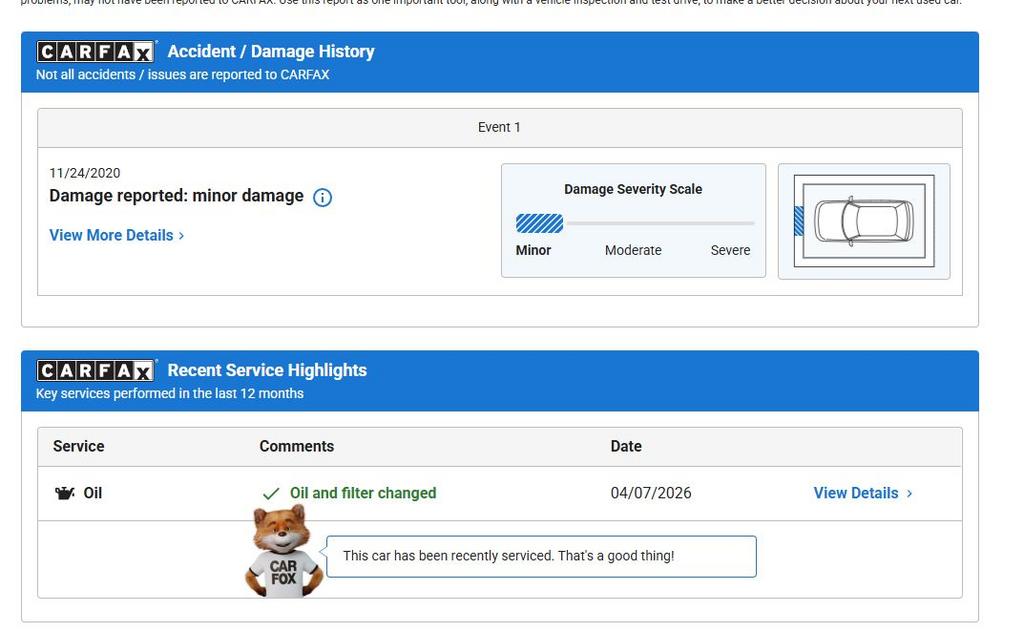Click the Event 1 header
The image size is (1024, 632).
(x=499, y=127)
